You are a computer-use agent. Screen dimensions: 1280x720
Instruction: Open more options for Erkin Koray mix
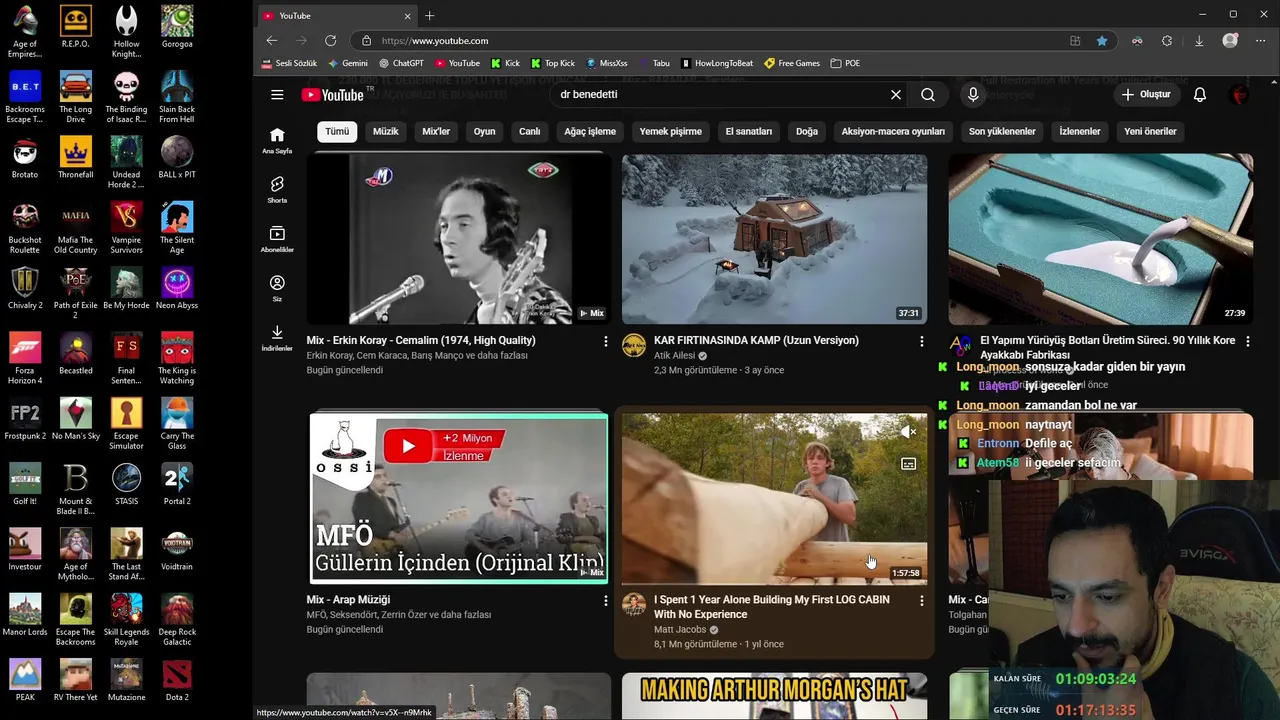[x=605, y=342]
